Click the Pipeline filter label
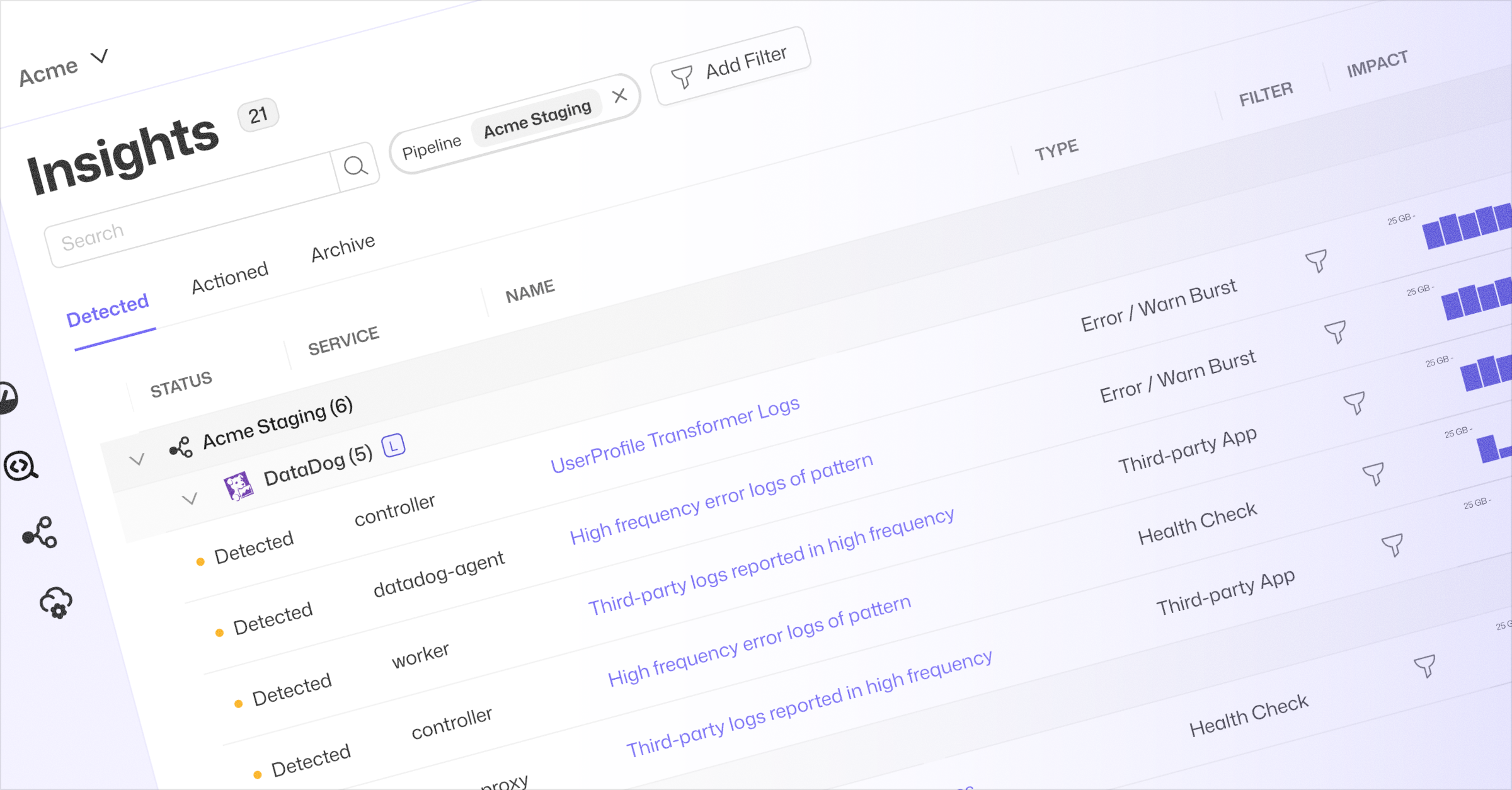The width and height of the screenshot is (1512, 790). click(x=432, y=147)
